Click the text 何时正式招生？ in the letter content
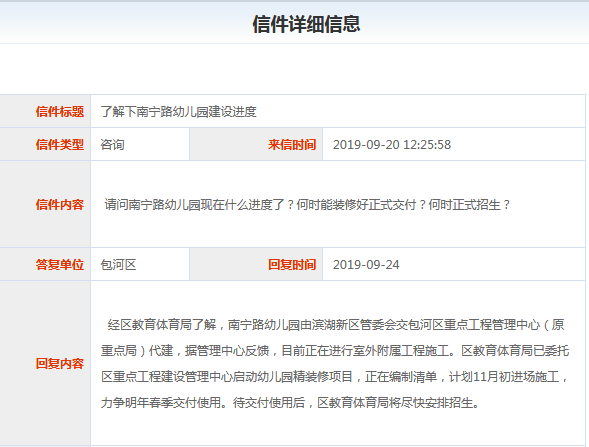The image size is (589, 447). pos(470,205)
